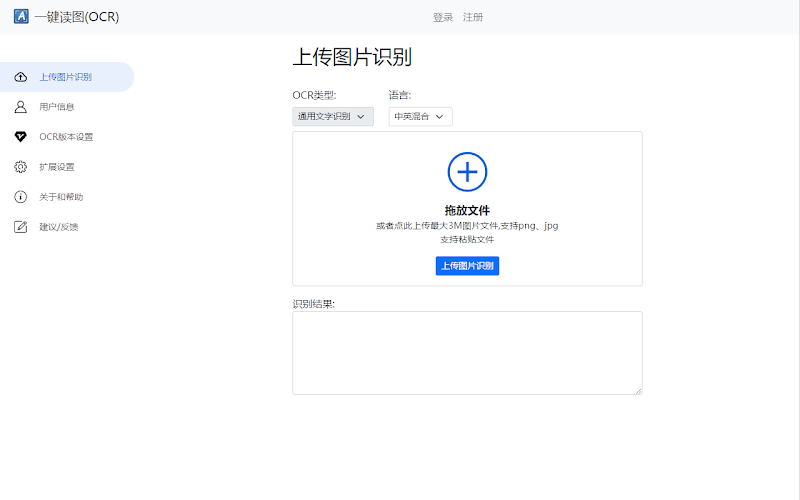This screenshot has width=800, height=500.
Task: Click the cloud upload icon in sidebar
Action: 20,77
